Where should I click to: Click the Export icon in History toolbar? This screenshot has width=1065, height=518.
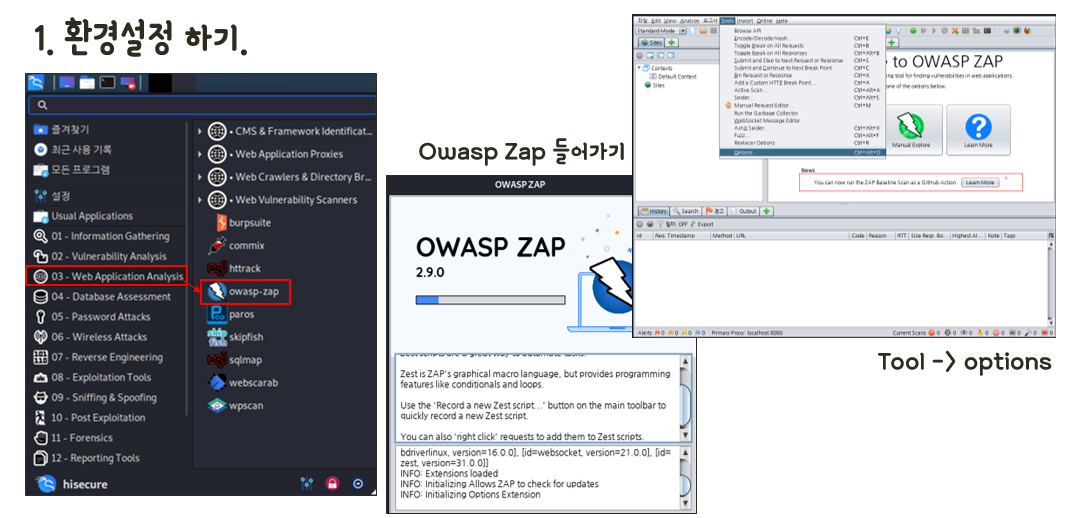point(702,223)
